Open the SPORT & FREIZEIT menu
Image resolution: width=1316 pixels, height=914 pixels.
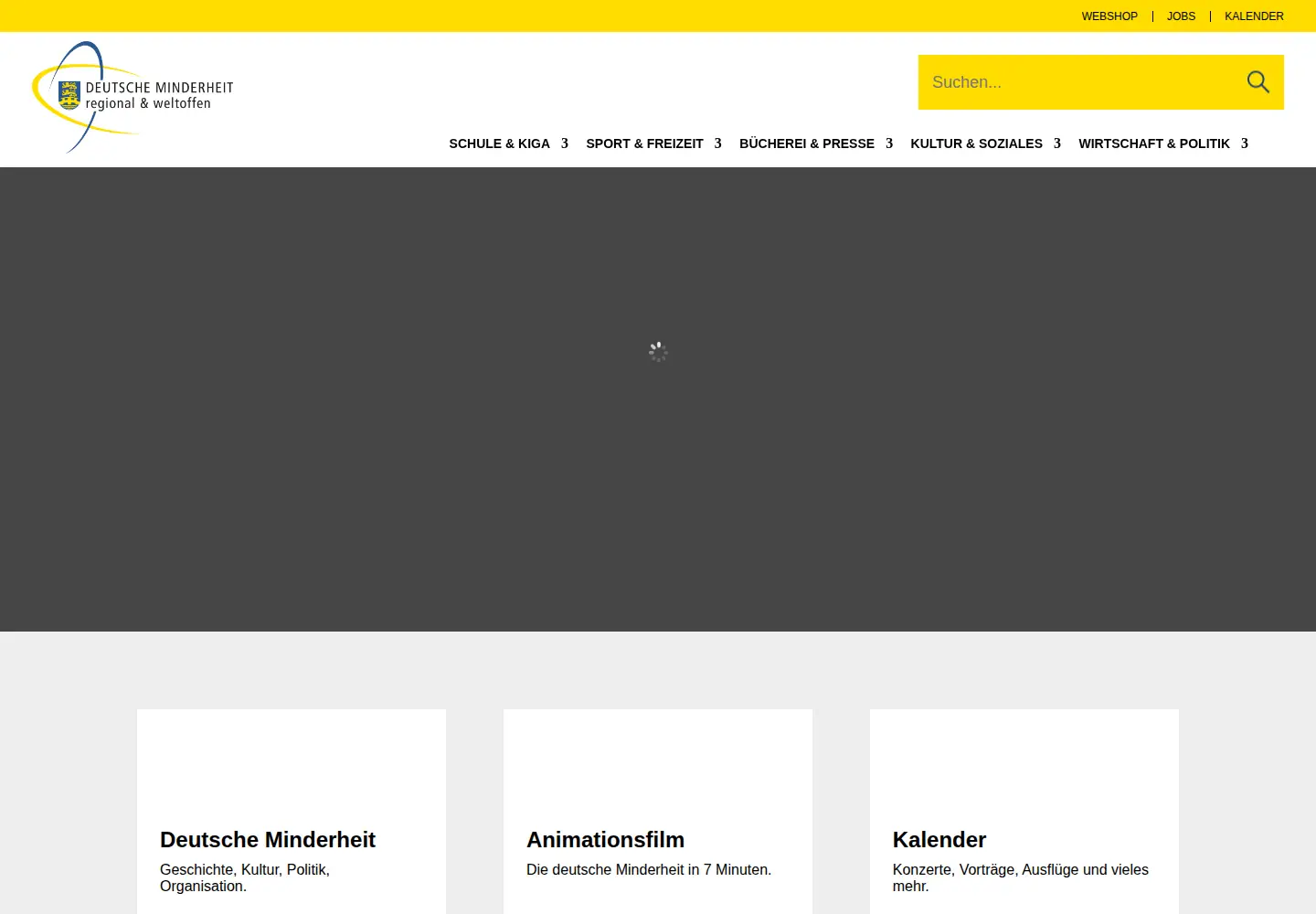coord(644,143)
